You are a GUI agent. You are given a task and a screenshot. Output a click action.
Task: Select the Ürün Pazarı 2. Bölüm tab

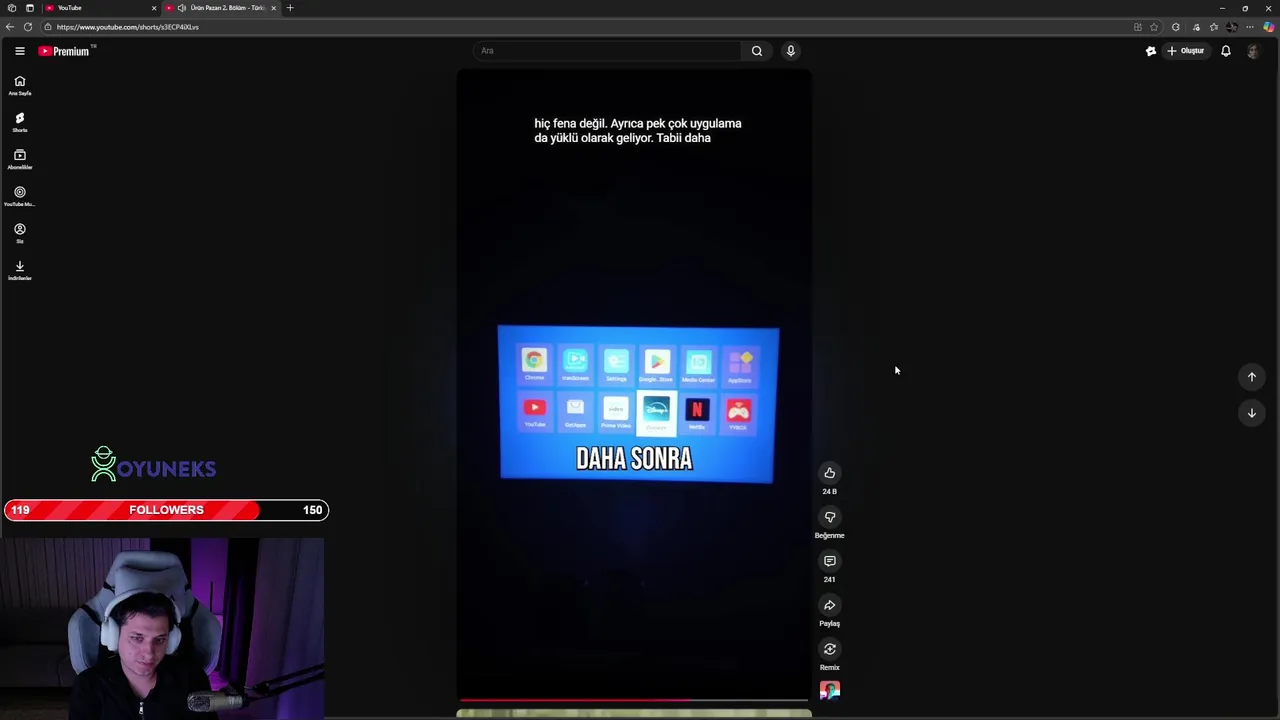tap(222, 8)
